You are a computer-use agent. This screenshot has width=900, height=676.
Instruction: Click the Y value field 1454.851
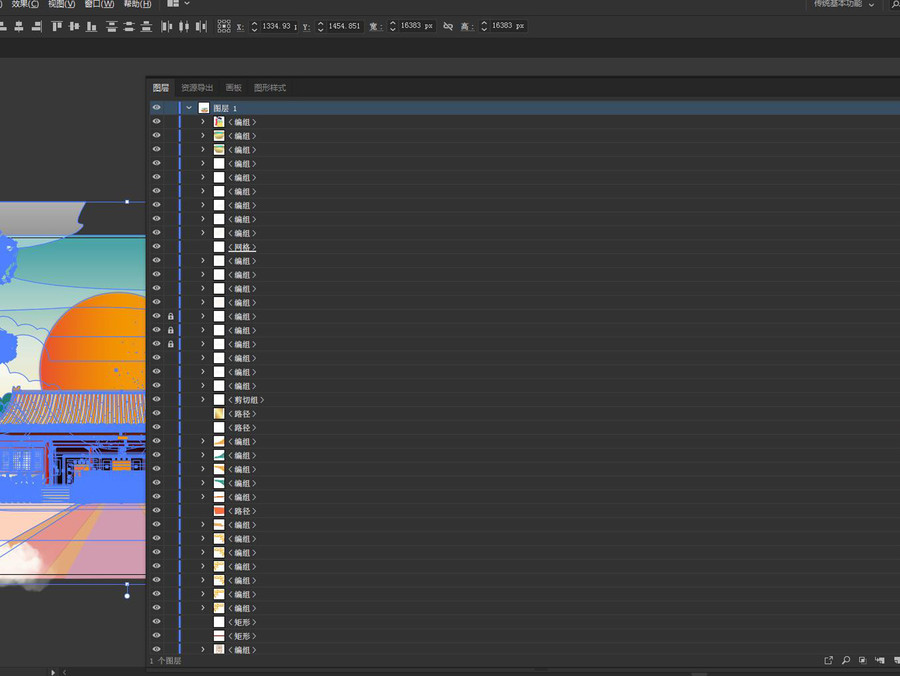(x=344, y=26)
